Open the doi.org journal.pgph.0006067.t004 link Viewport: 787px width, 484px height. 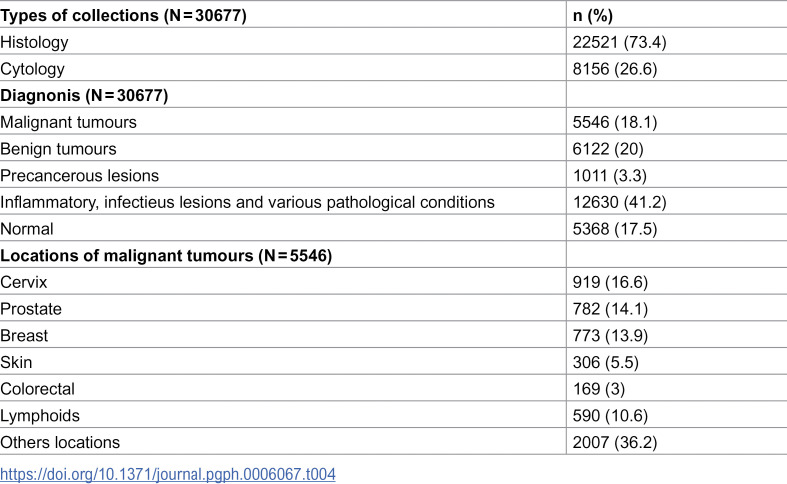click(x=168, y=474)
